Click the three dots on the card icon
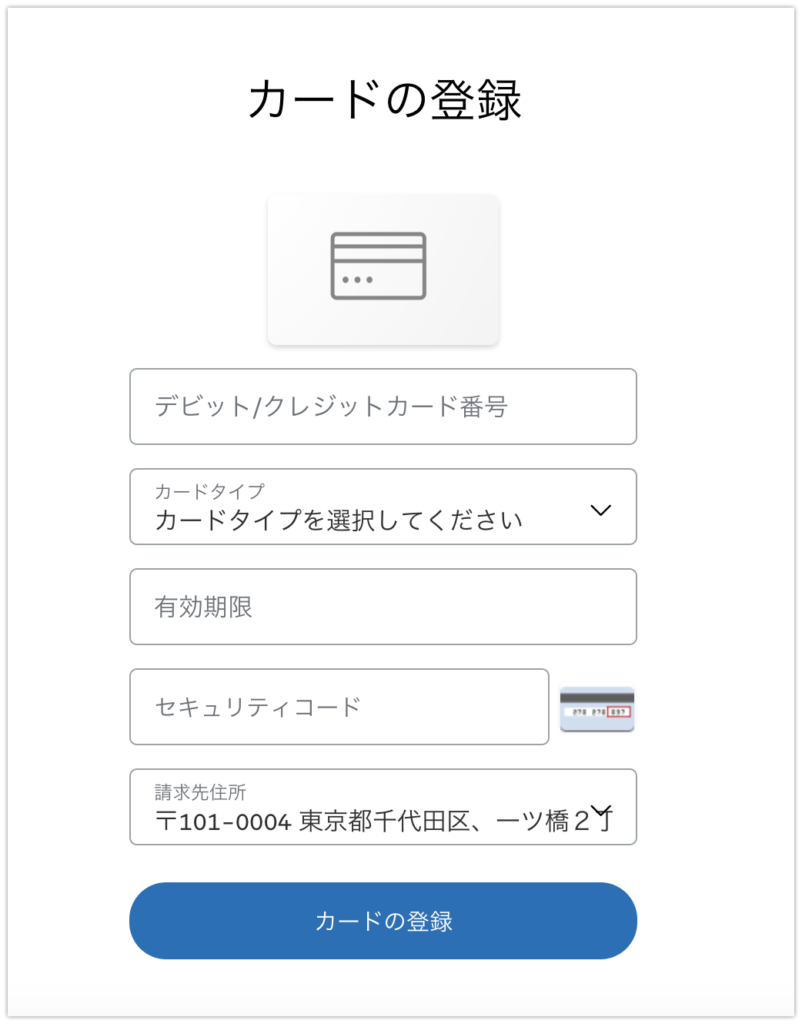Screen dimensions: 802x1024 (357, 280)
